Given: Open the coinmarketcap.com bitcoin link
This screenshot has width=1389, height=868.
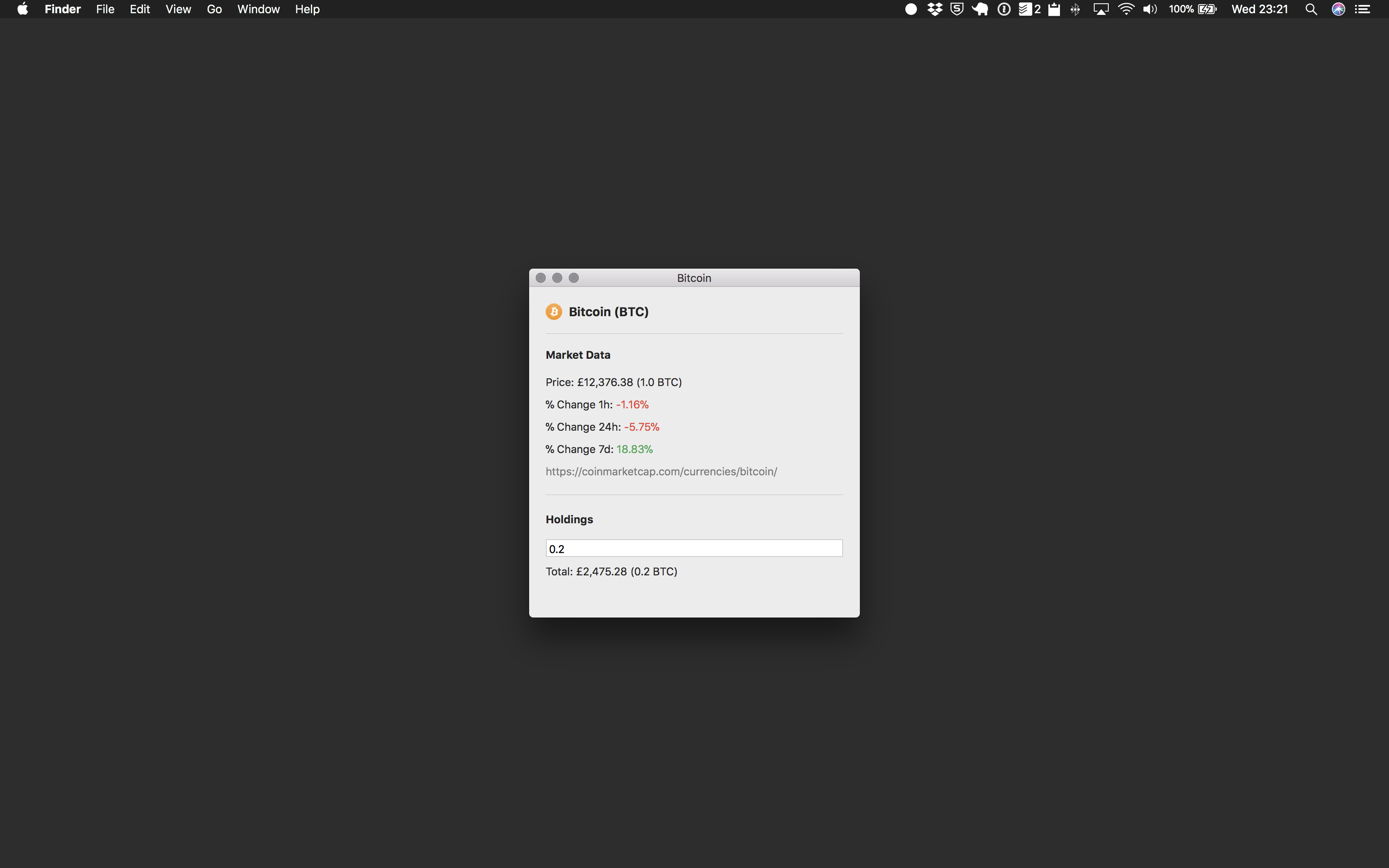Looking at the screenshot, I should coord(661,471).
